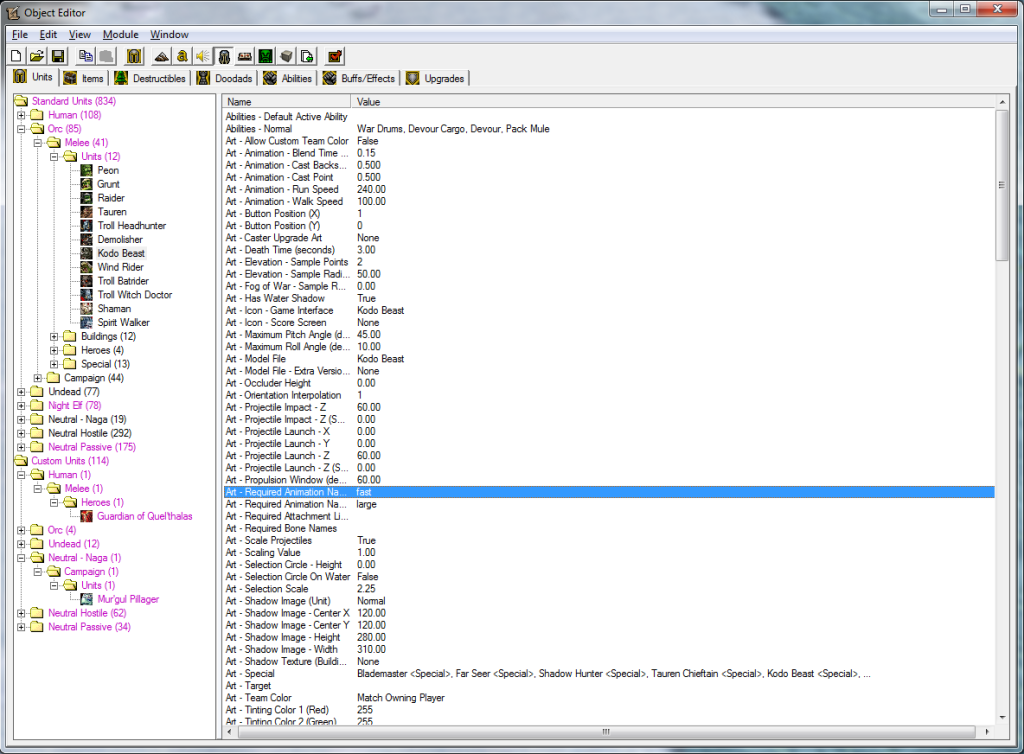Viewport: 1024px width, 754px height.
Task: Switch to the Doodads tab
Action: point(225,78)
